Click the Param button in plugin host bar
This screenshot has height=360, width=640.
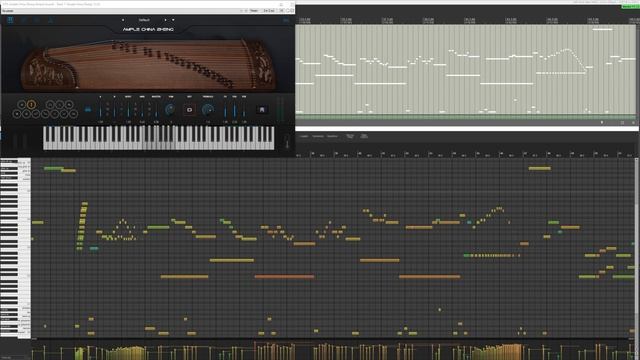pos(254,11)
